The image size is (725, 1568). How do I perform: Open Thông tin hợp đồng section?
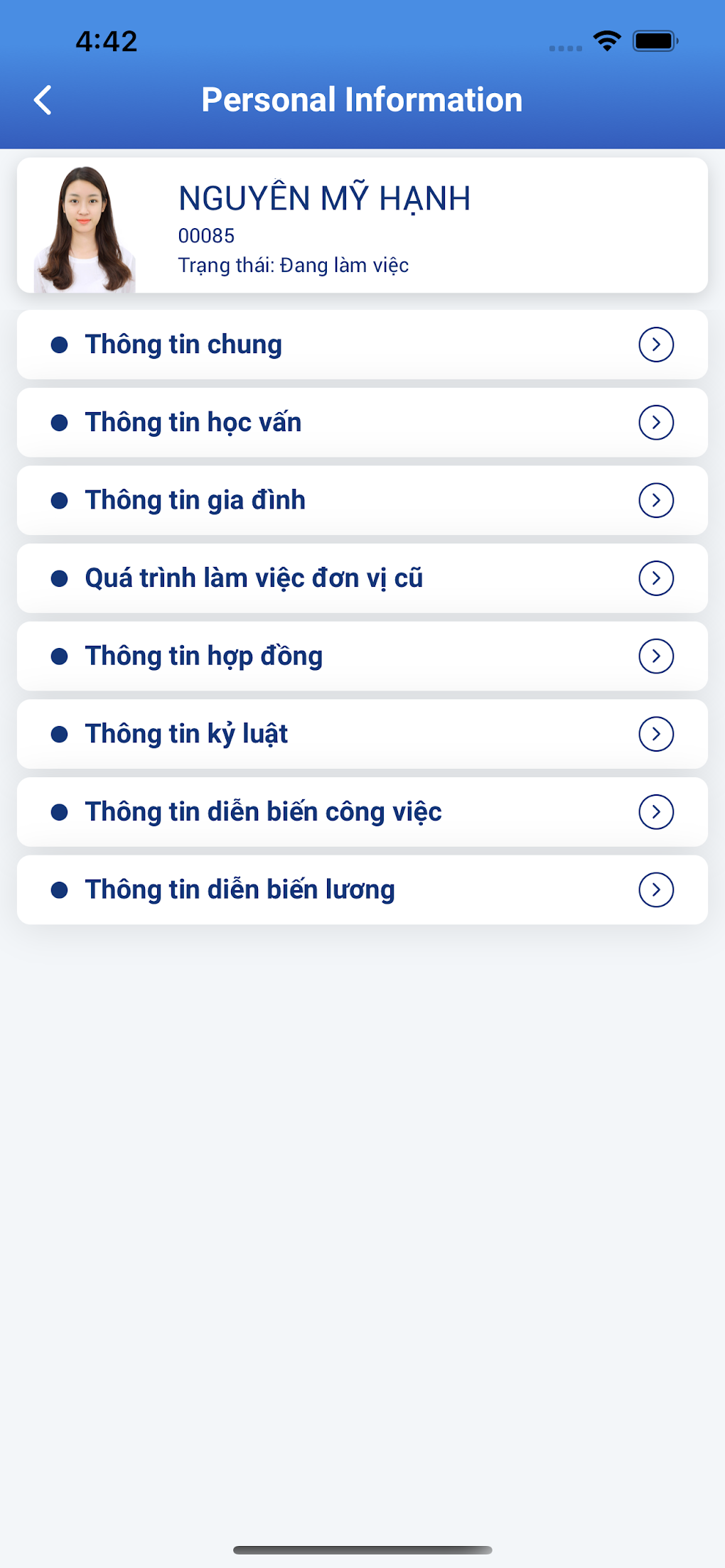click(x=204, y=656)
